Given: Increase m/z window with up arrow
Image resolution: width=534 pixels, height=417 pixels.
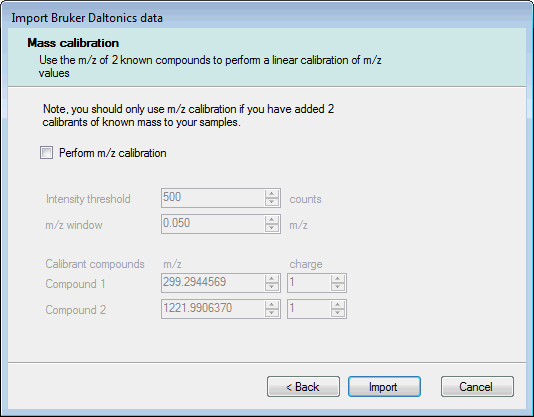Looking at the screenshot, I should pyautogui.click(x=272, y=219).
